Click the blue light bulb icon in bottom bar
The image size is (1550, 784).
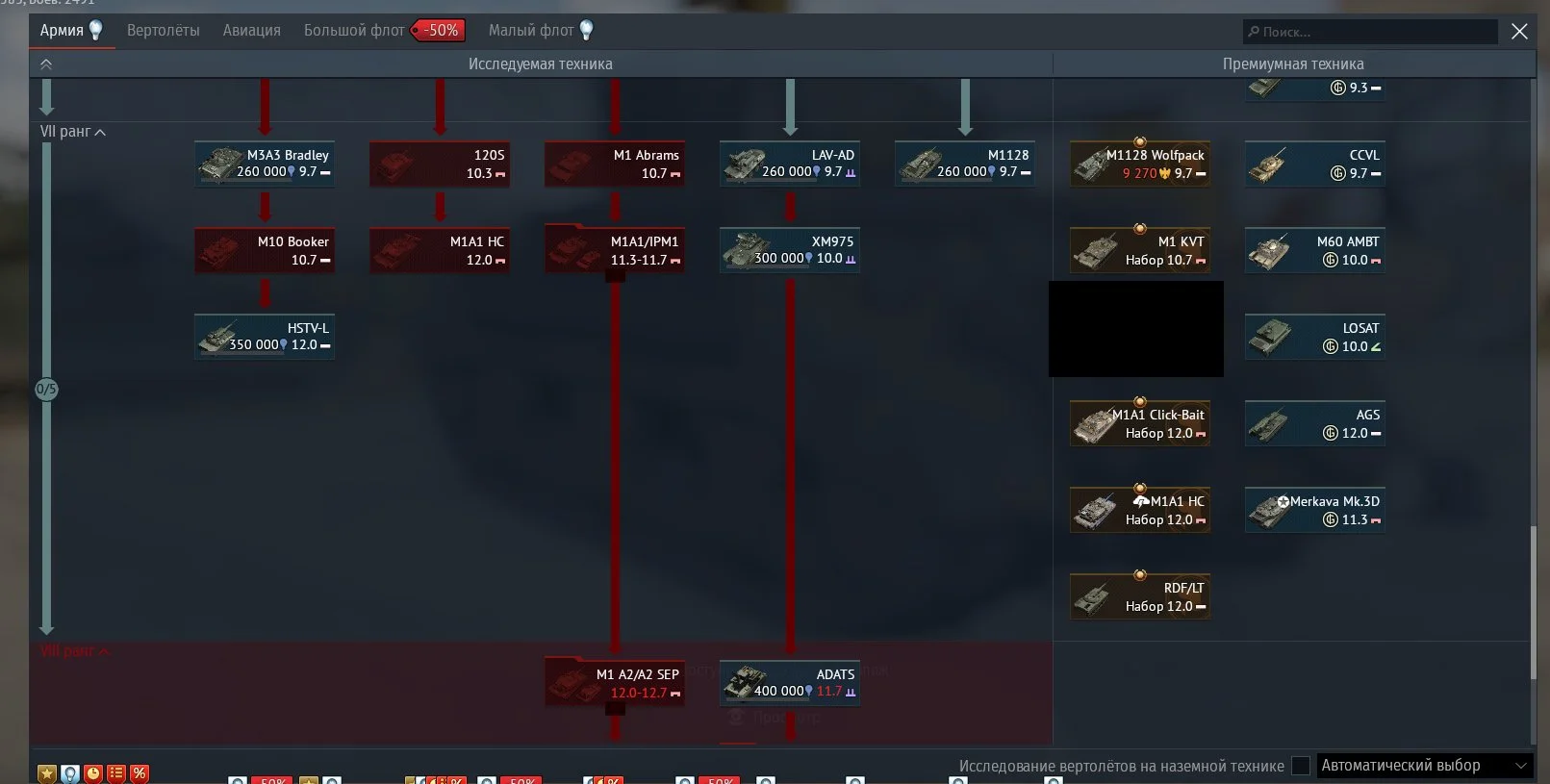point(70,773)
